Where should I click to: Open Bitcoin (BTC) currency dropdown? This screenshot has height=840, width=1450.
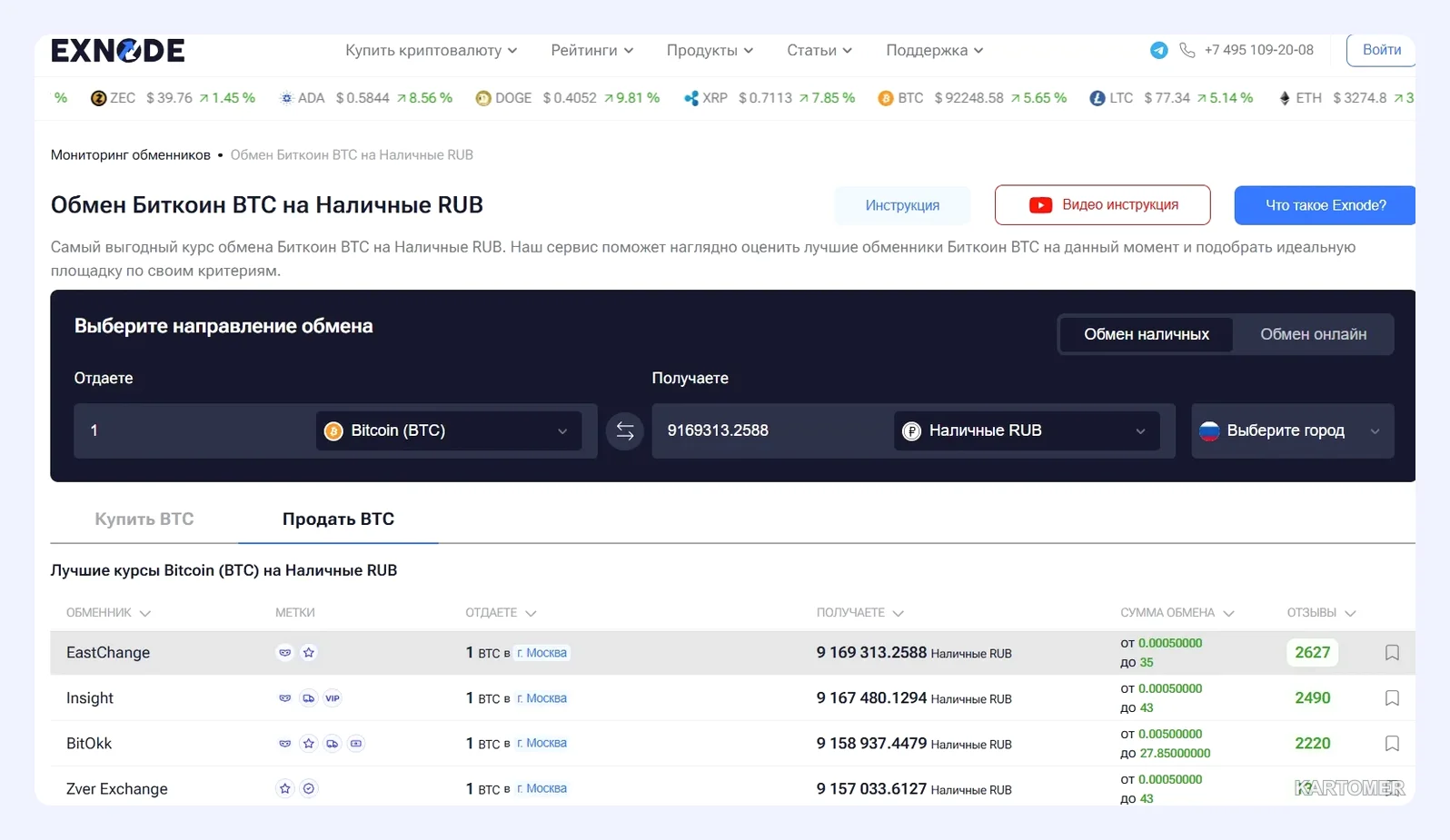click(449, 430)
